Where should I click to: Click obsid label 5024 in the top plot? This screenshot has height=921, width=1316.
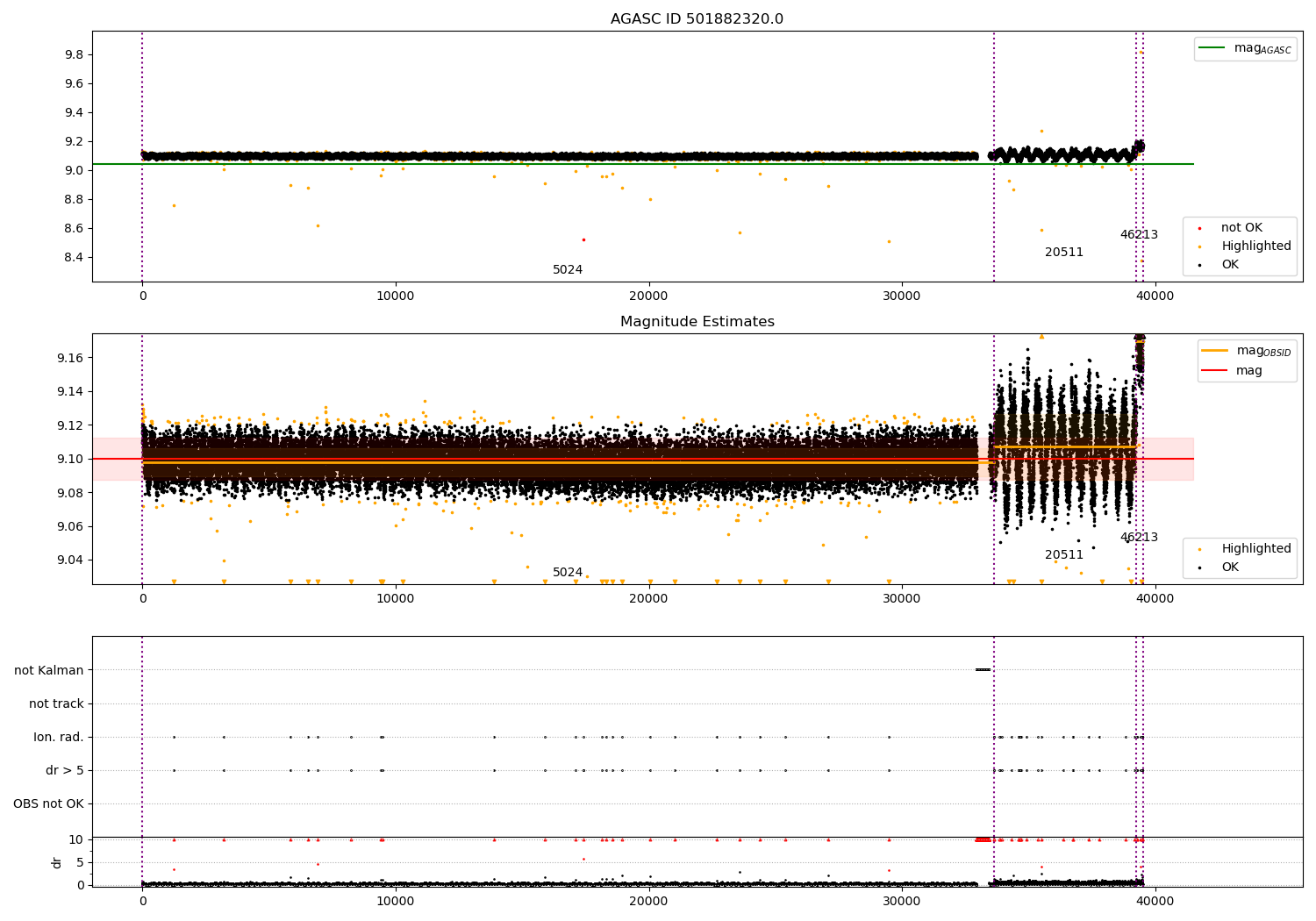pyautogui.click(x=568, y=270)
